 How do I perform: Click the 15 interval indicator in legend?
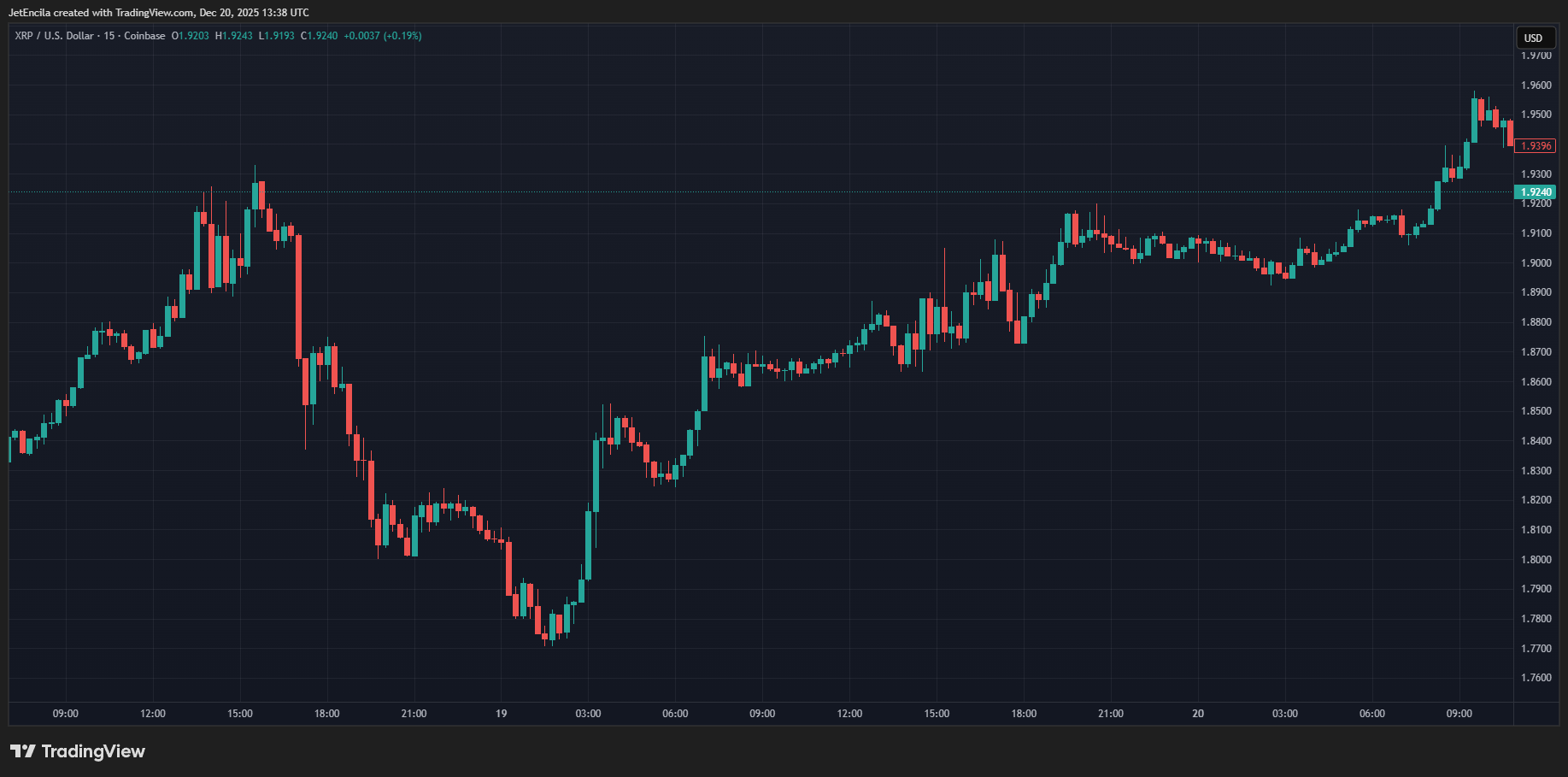[x=109, y=36]
